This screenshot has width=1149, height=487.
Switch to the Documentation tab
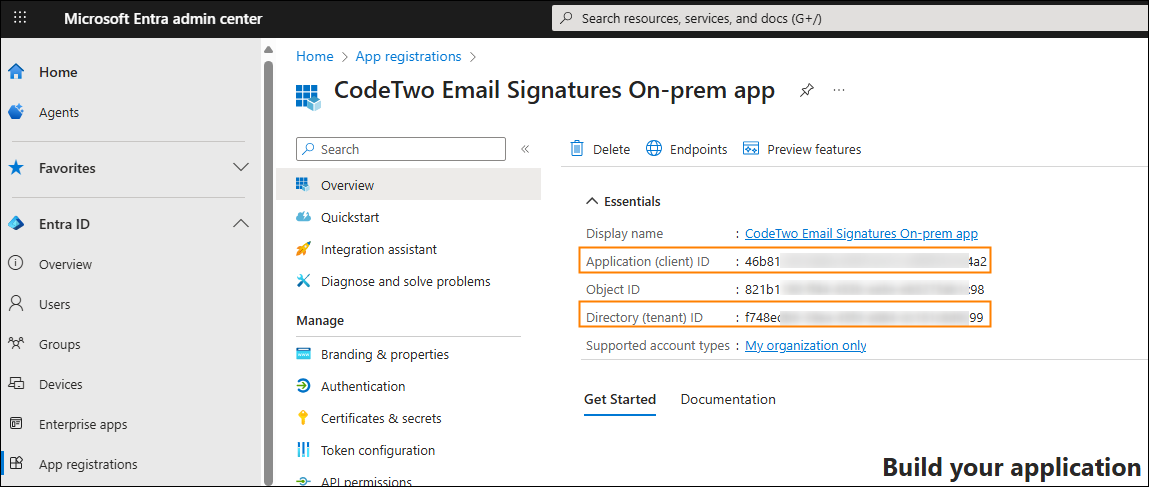click(x=727, y=399)
